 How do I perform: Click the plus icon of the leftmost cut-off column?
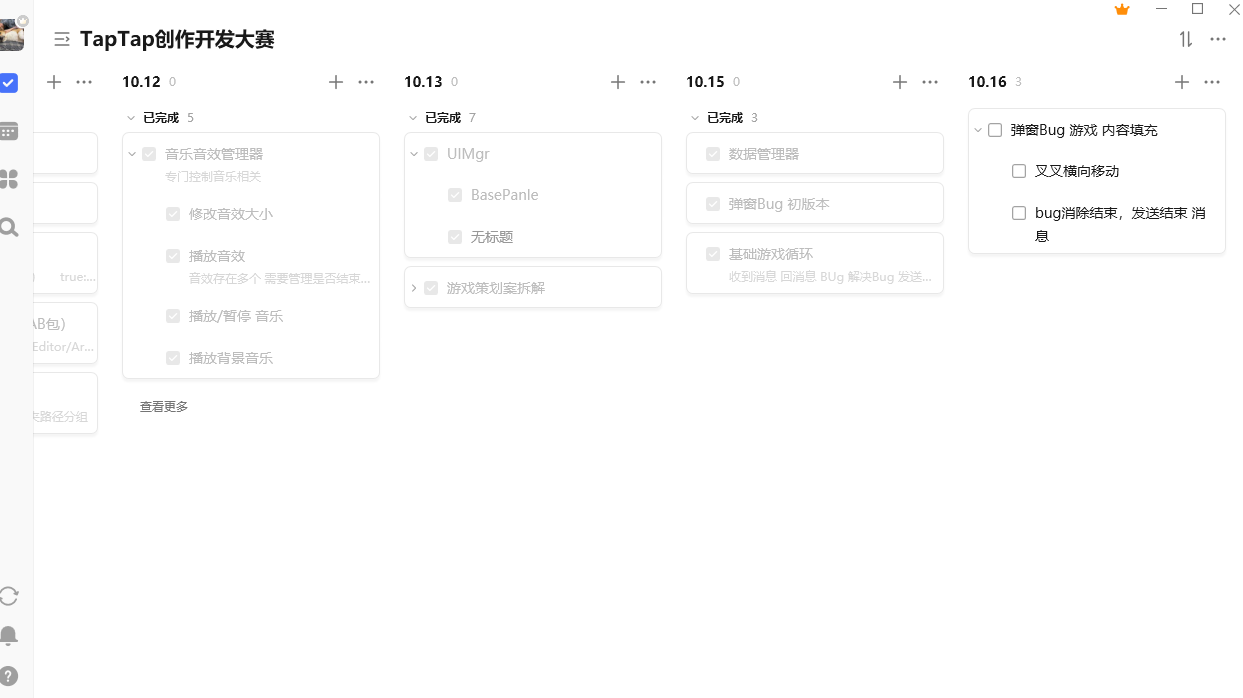pos(54,82)
